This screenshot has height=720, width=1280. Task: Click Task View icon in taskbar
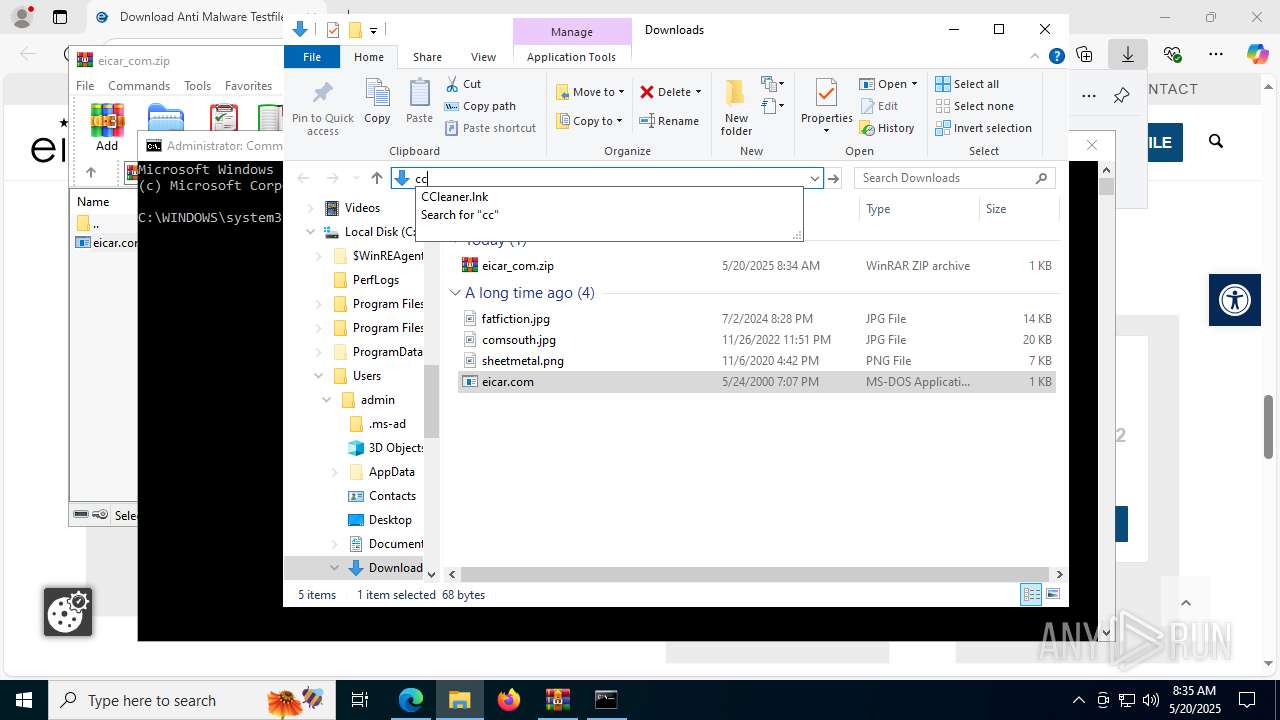[360, 700]
